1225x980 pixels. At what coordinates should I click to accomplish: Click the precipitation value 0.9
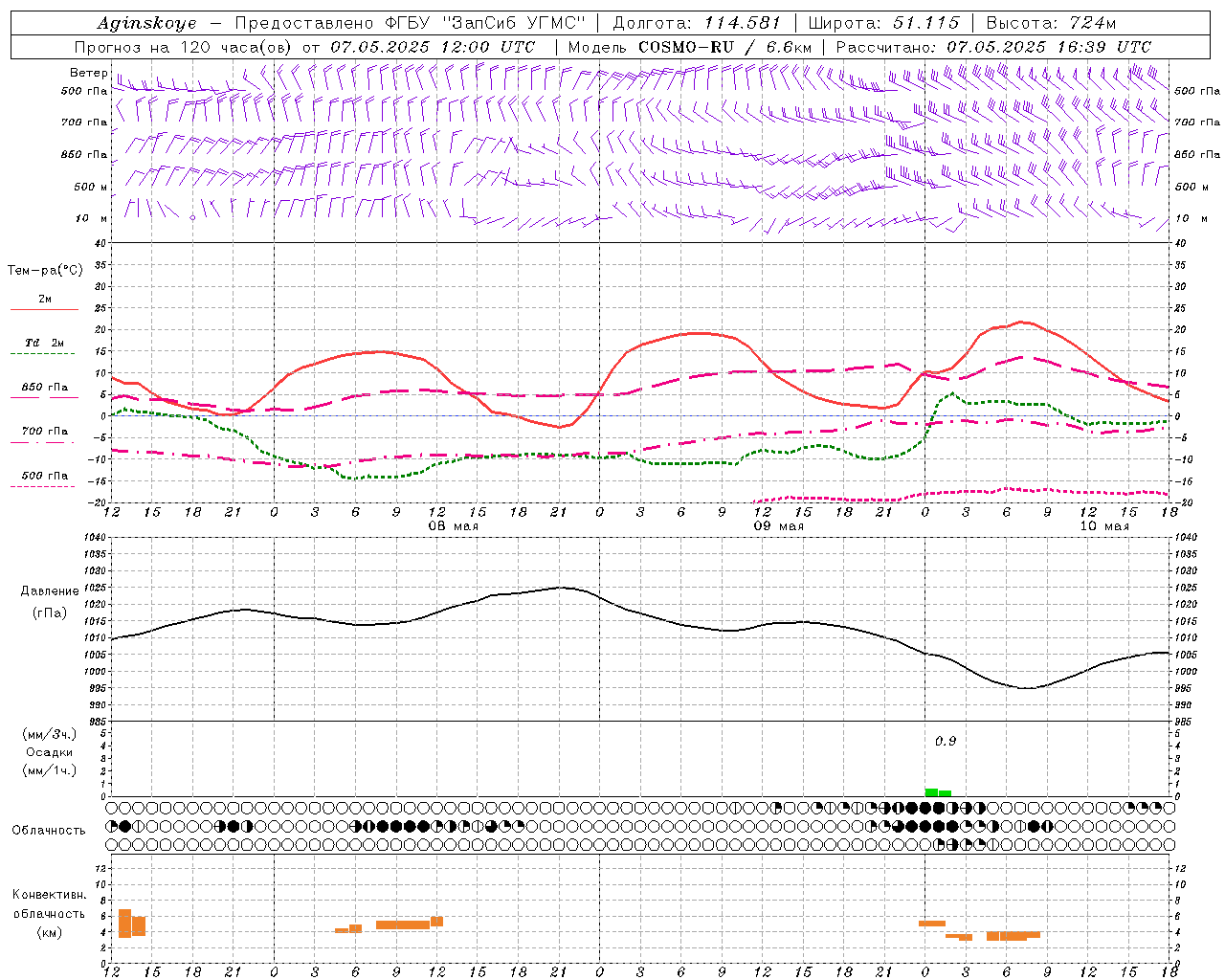point(946,742)
